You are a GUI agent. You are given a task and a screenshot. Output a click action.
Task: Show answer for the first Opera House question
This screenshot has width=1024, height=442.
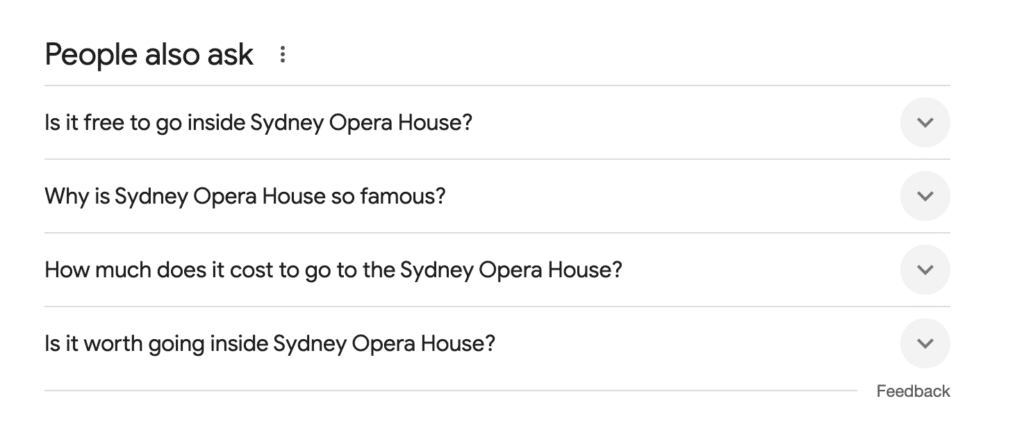(x=497, y=122)
